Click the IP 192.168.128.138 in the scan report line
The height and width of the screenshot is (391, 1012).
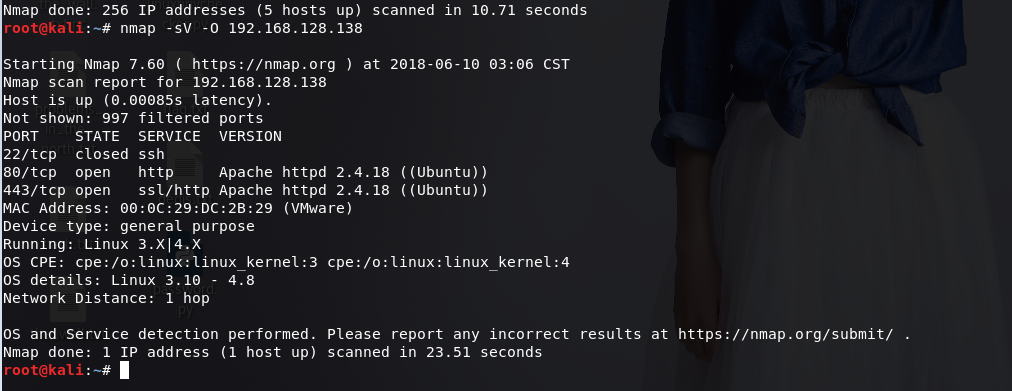(259, 83)
